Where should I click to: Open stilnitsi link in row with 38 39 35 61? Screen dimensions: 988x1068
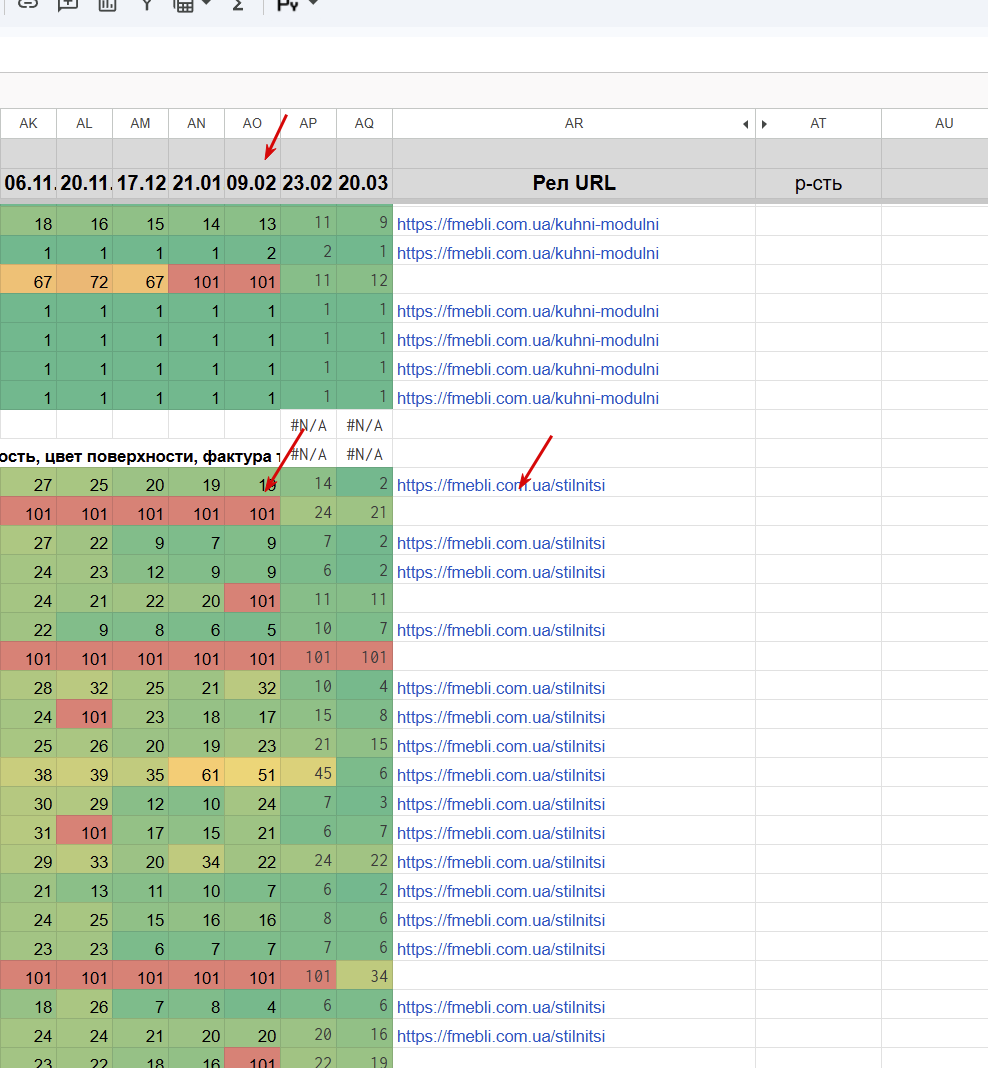click(500, 775)
